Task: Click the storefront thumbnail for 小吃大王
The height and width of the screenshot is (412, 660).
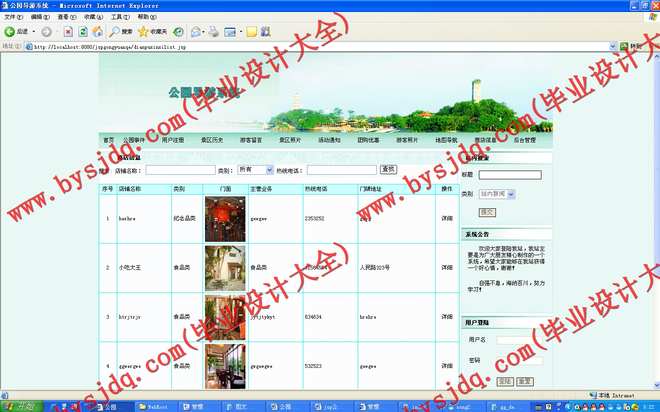Action: (224, 267)
